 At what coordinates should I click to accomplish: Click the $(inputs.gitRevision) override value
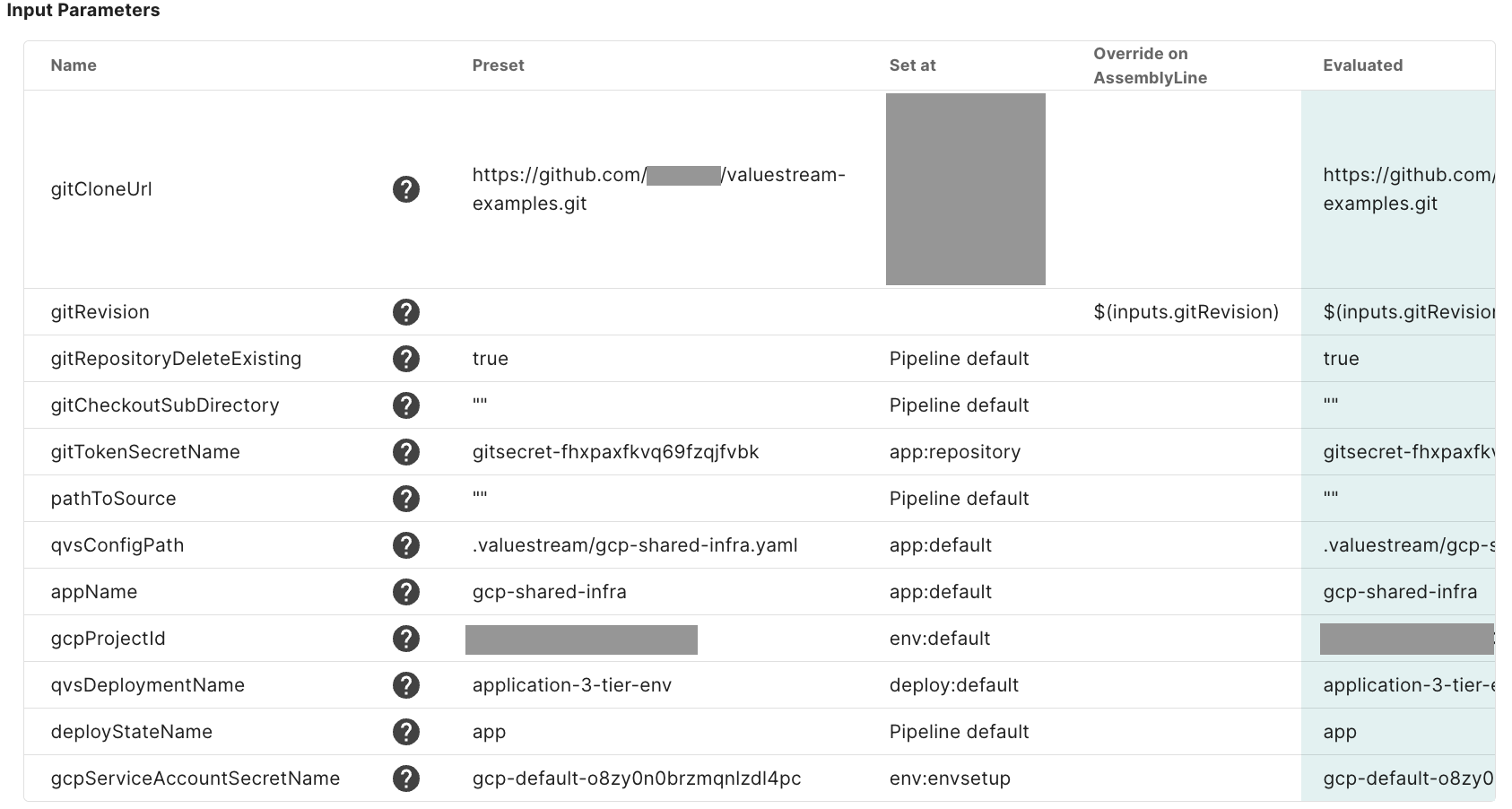pyautogui.click(x=1186, y=312)
